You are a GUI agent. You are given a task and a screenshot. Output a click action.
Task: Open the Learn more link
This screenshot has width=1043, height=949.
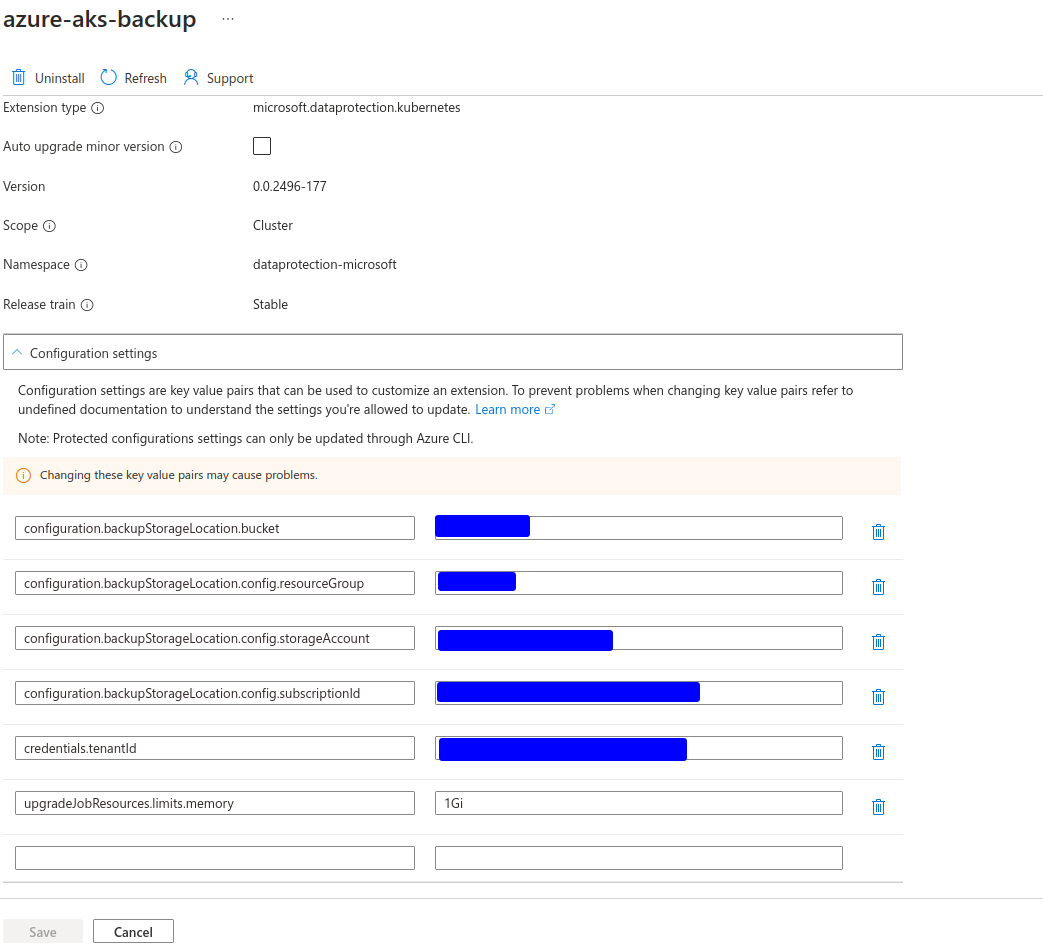[508, 410]
